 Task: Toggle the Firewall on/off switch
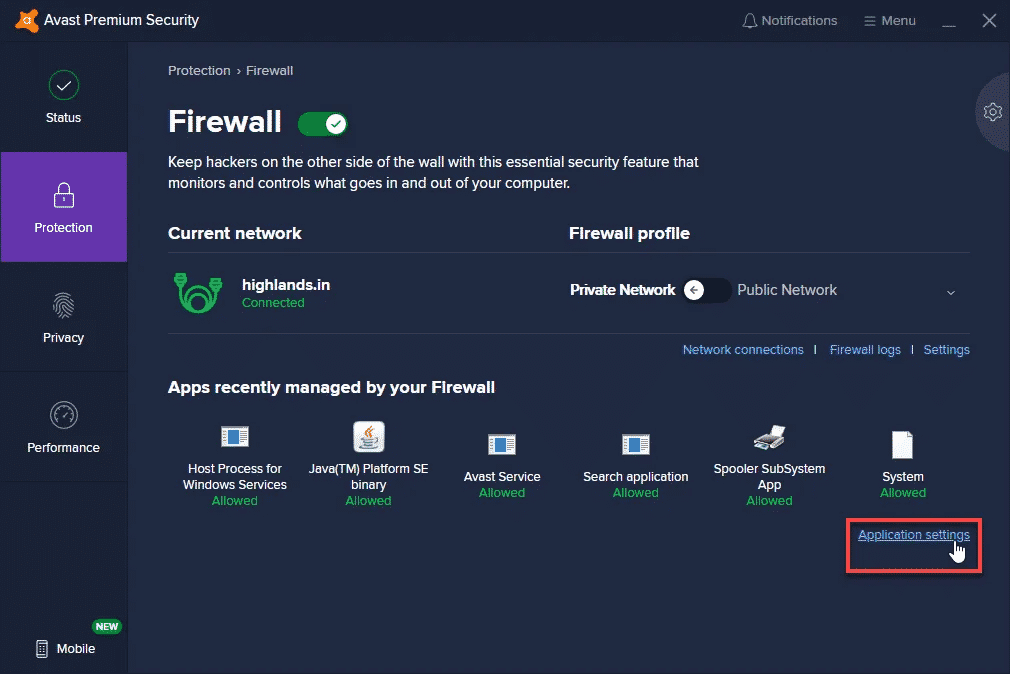(322, 122)
